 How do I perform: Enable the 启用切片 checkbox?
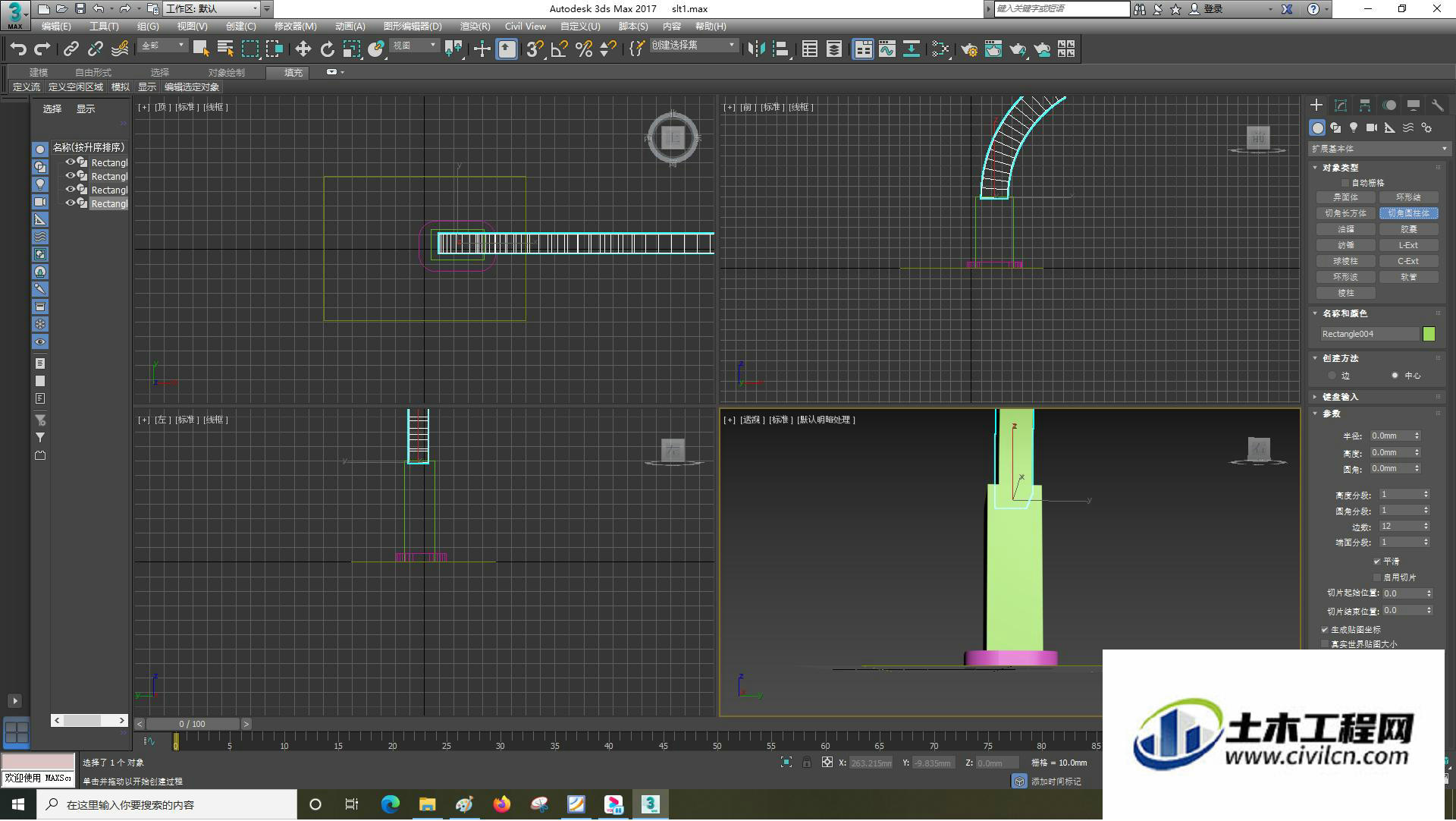(x=1377, y=577)
